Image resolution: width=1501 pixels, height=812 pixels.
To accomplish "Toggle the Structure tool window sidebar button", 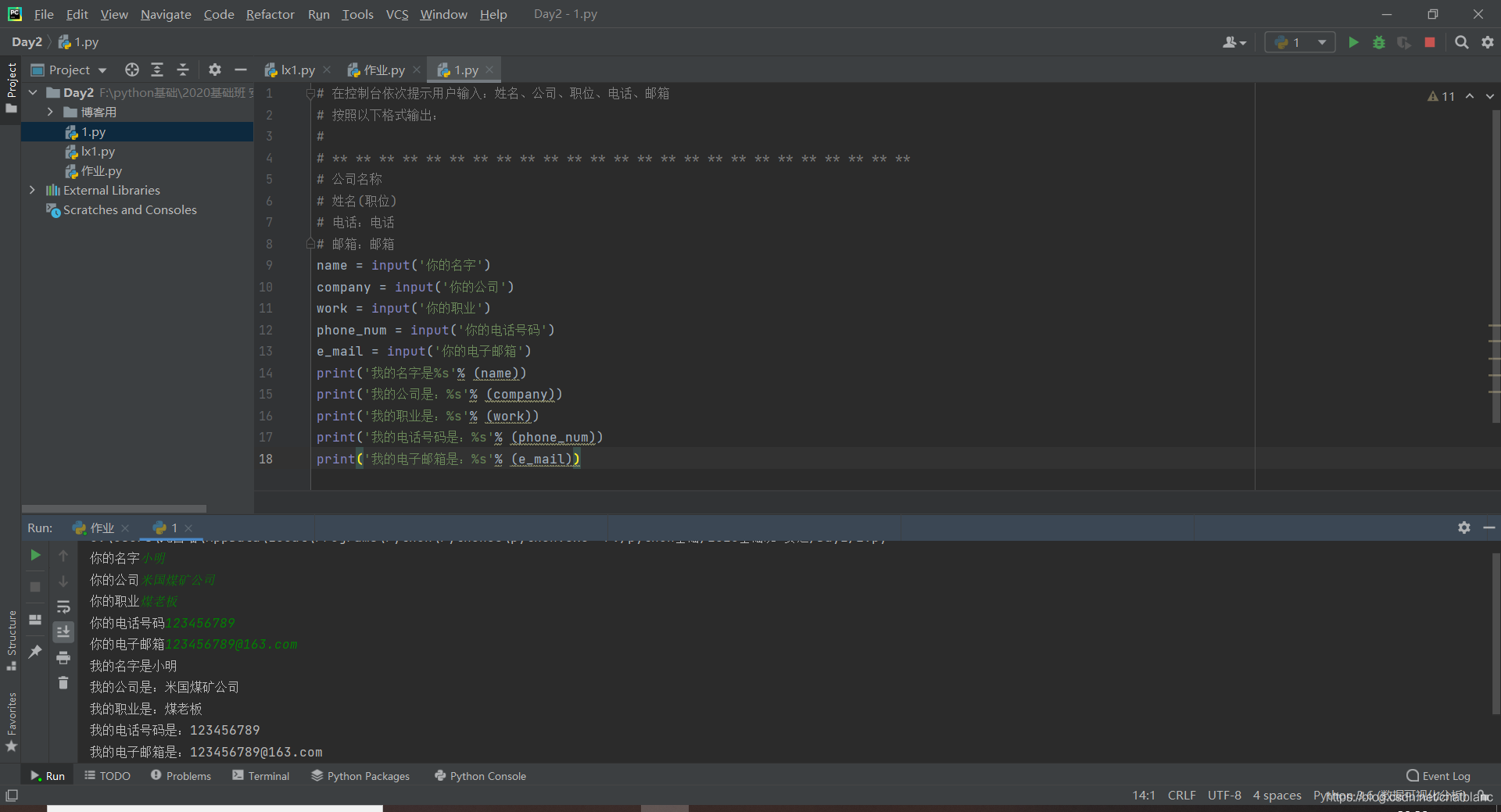I will pos(11,639).
